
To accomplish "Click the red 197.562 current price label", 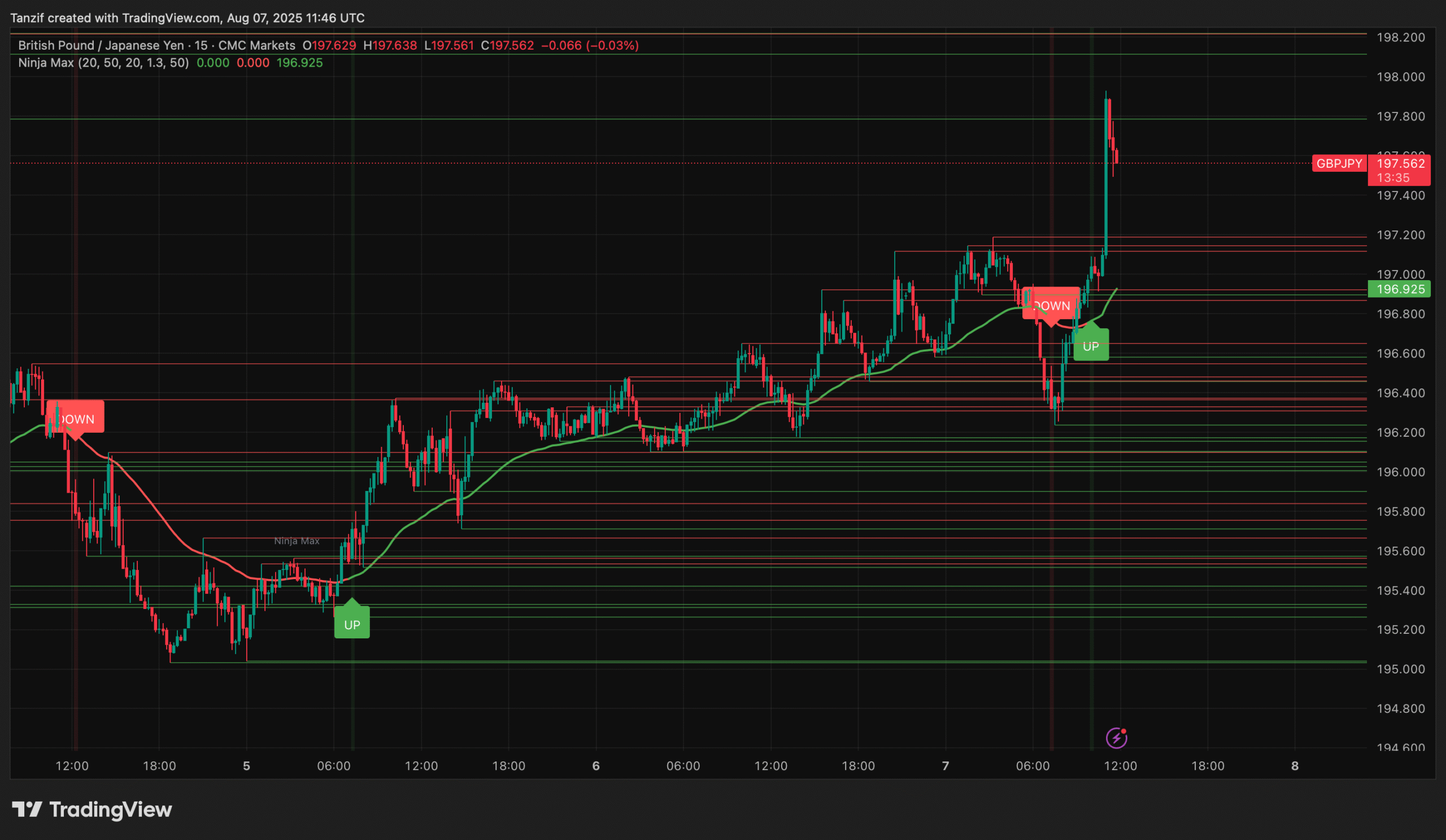I will (x=1401, y=163).
